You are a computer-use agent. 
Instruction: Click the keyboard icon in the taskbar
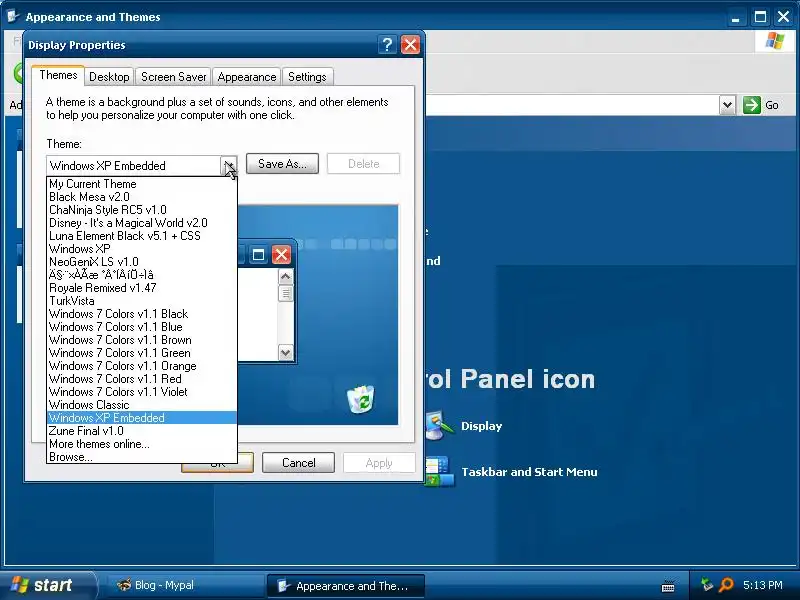668,586
